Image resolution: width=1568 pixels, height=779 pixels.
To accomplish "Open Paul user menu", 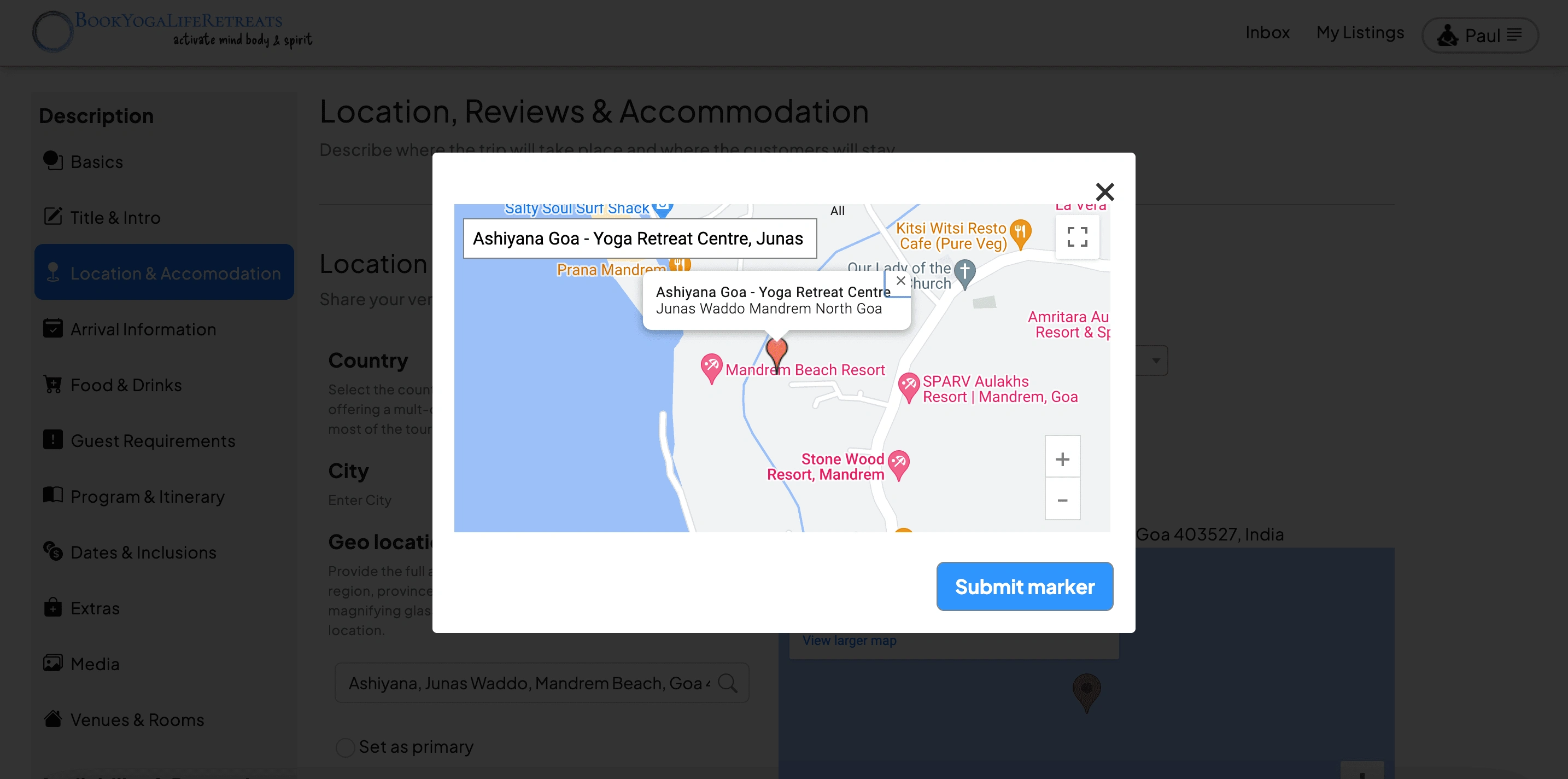I will tap(1480, 36).
